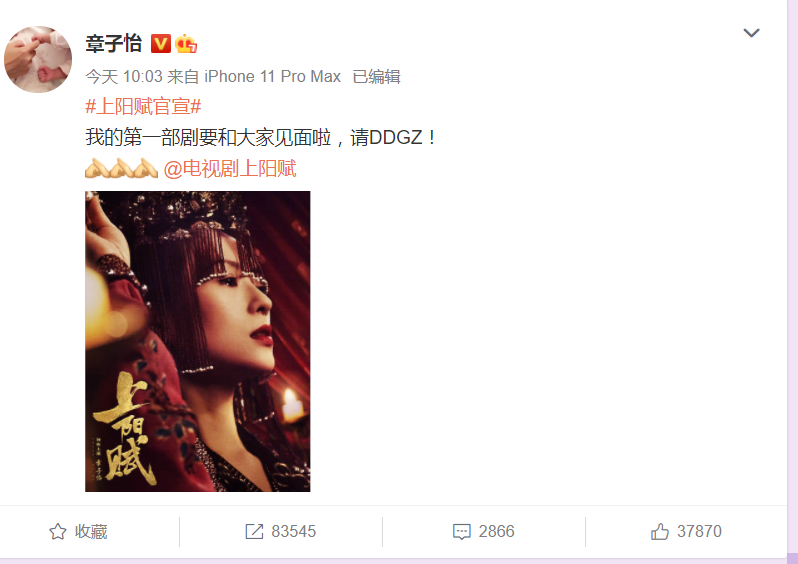This screenshot has width=798, height=564.
Task: Click the crown membership badge icon
Action: click(x=186, y=44)
